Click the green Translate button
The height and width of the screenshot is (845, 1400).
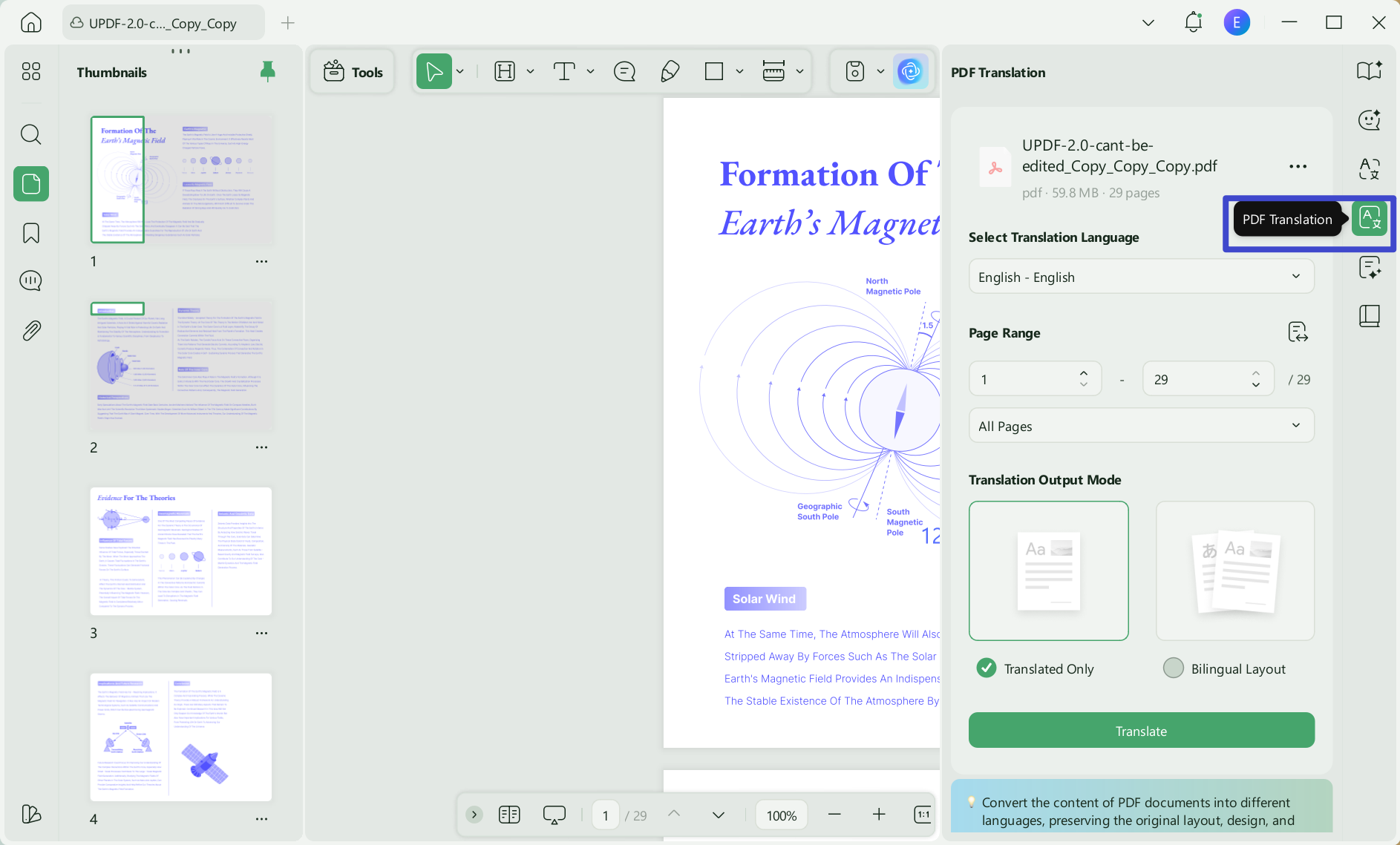point(1141,731)
